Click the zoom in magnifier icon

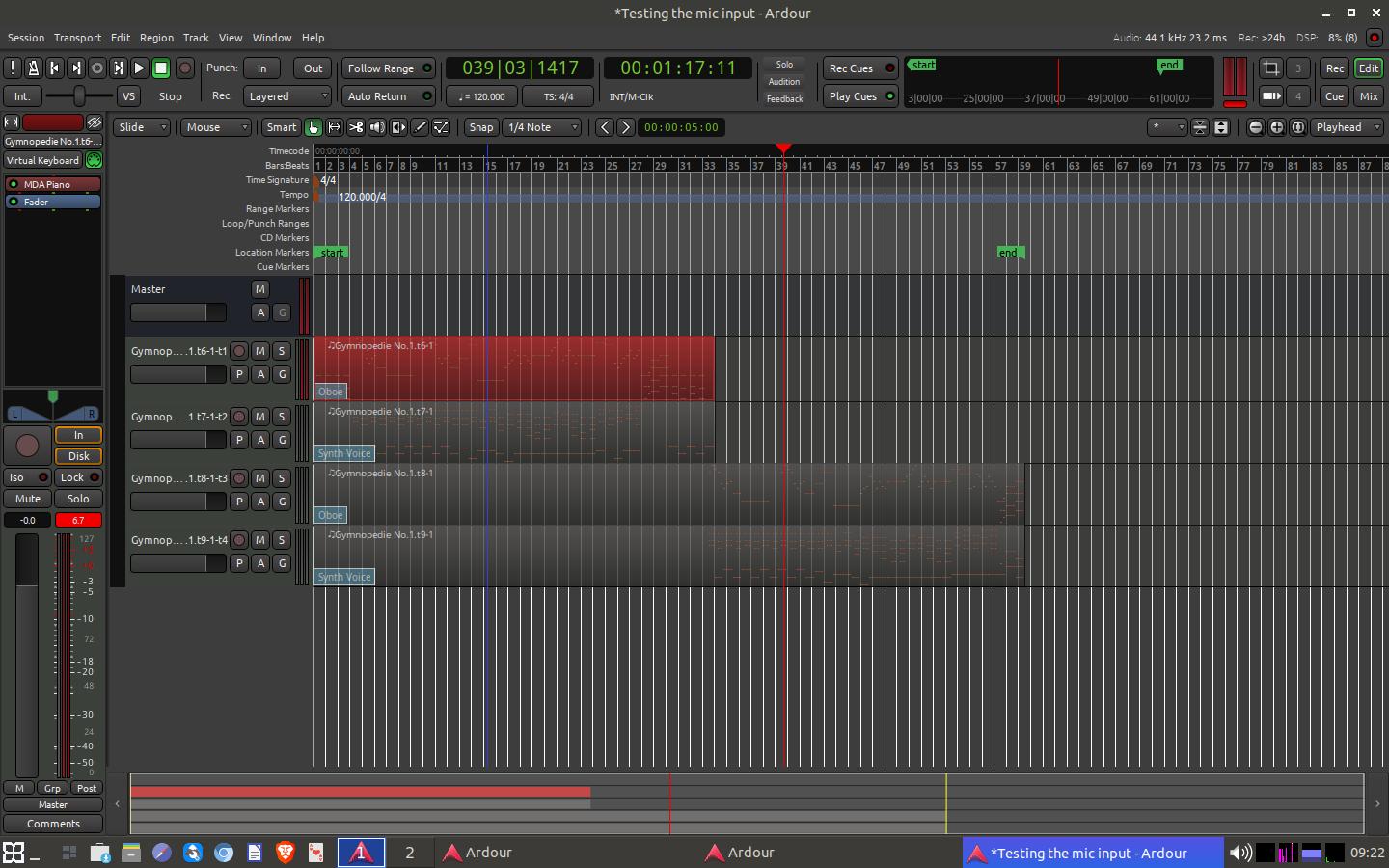pyautogui.click(x=1276, y=127)
